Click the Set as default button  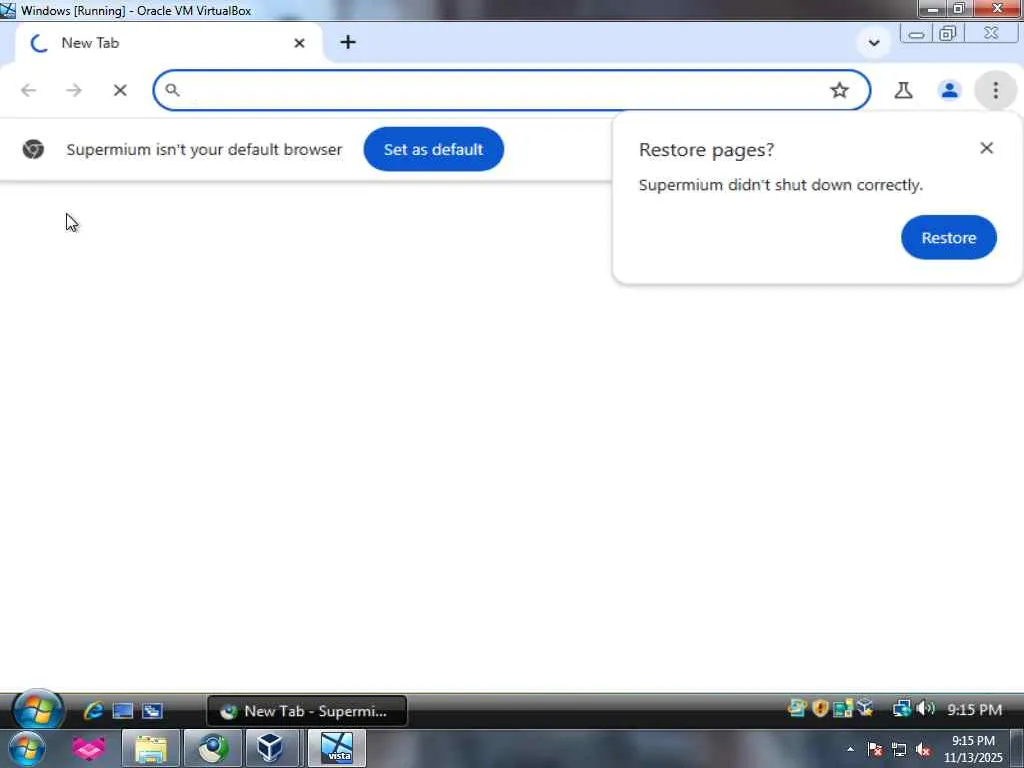434,149
